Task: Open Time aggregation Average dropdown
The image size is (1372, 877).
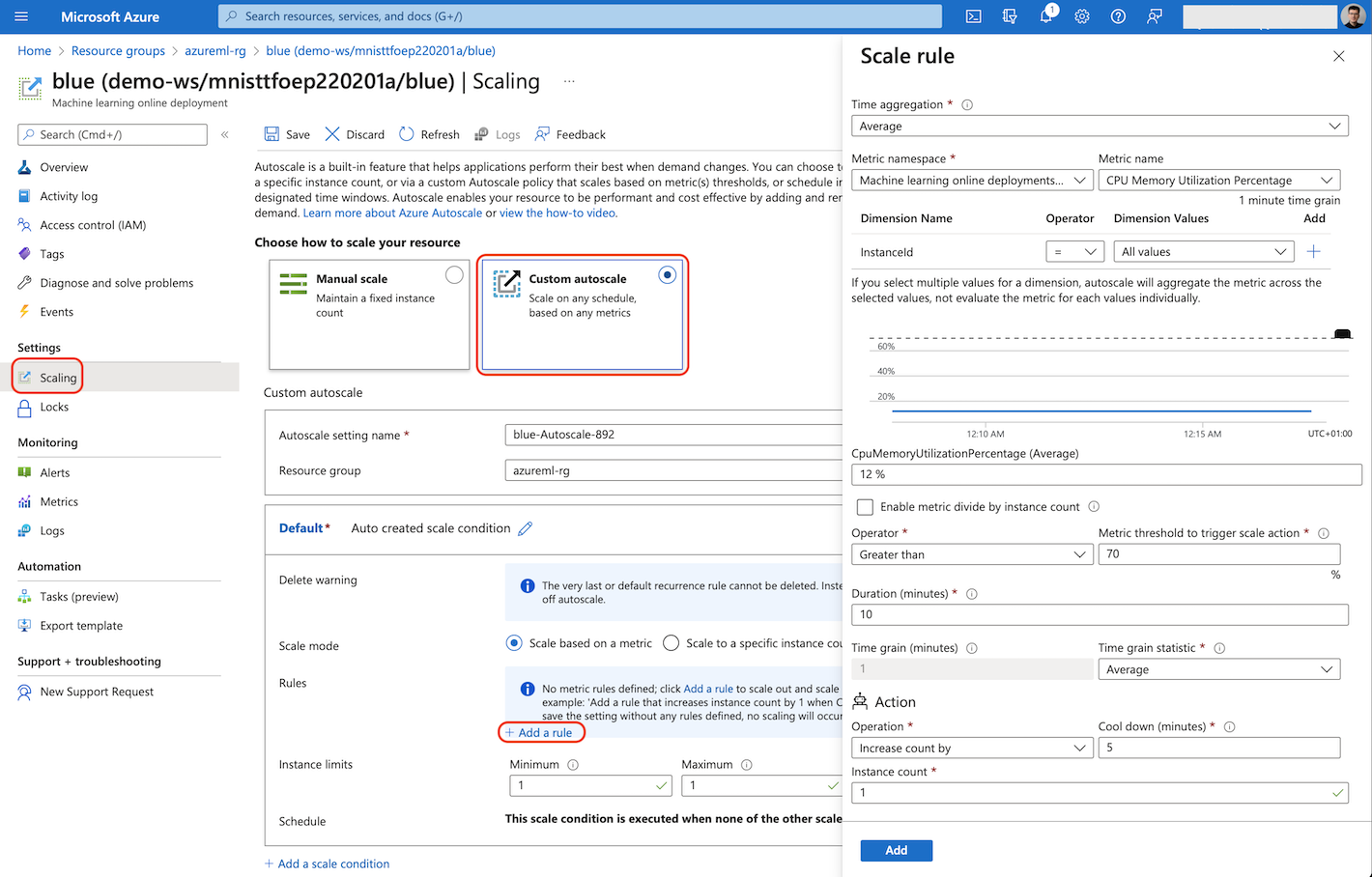Action: [x=1100, y=127]
